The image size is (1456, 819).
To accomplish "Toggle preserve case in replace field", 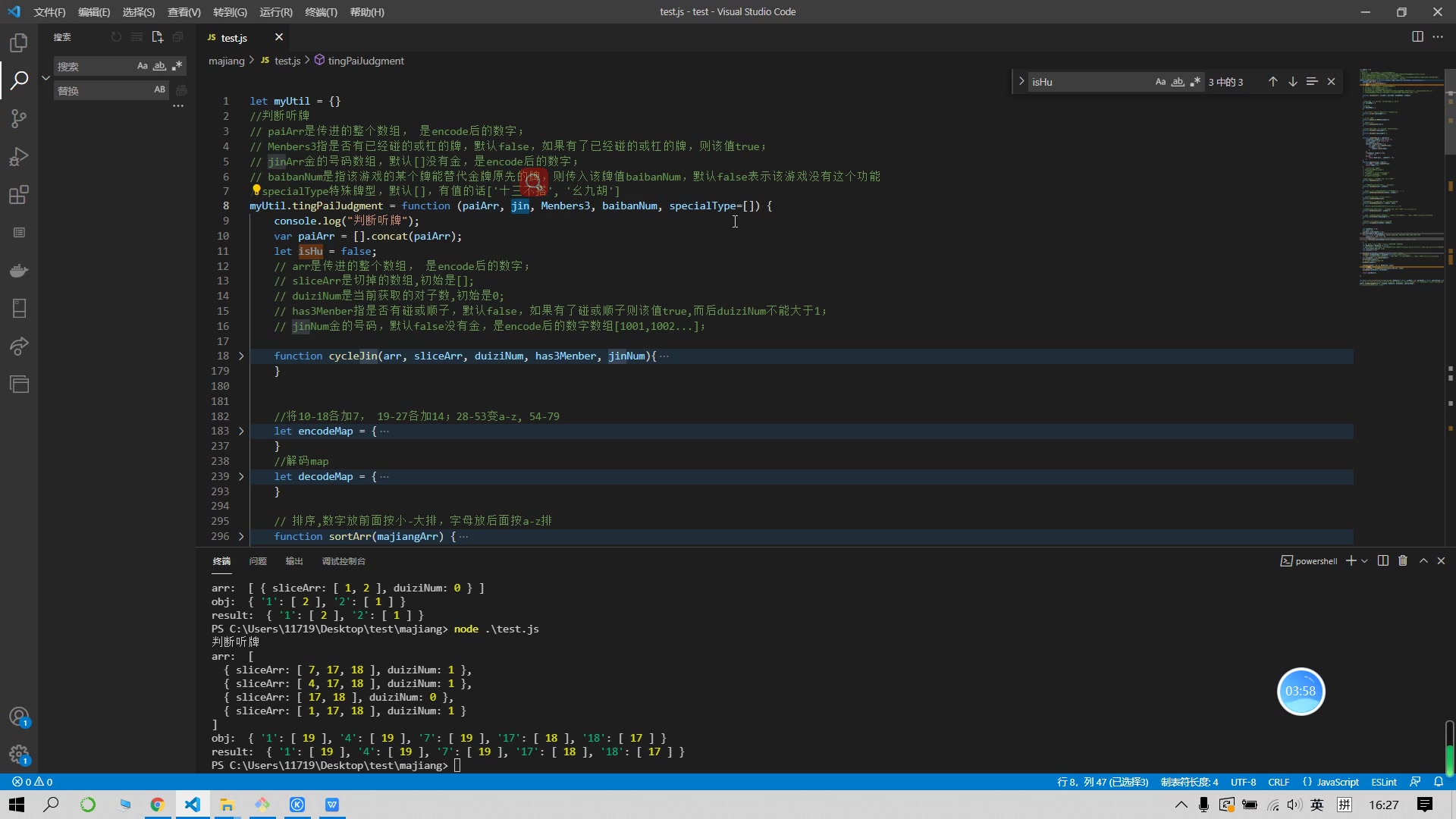I will pos(159,89).
